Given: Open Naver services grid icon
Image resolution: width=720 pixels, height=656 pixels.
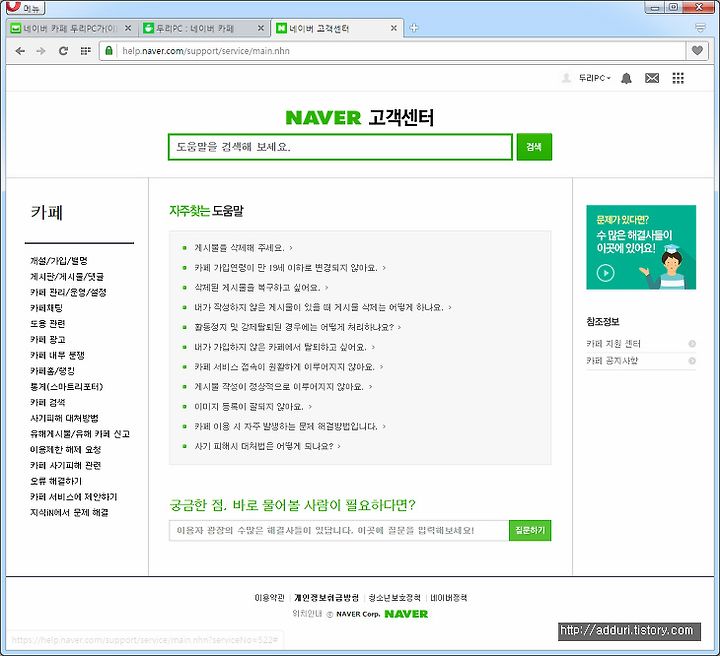Looking at the screenshot, I should tap(678, 78).
